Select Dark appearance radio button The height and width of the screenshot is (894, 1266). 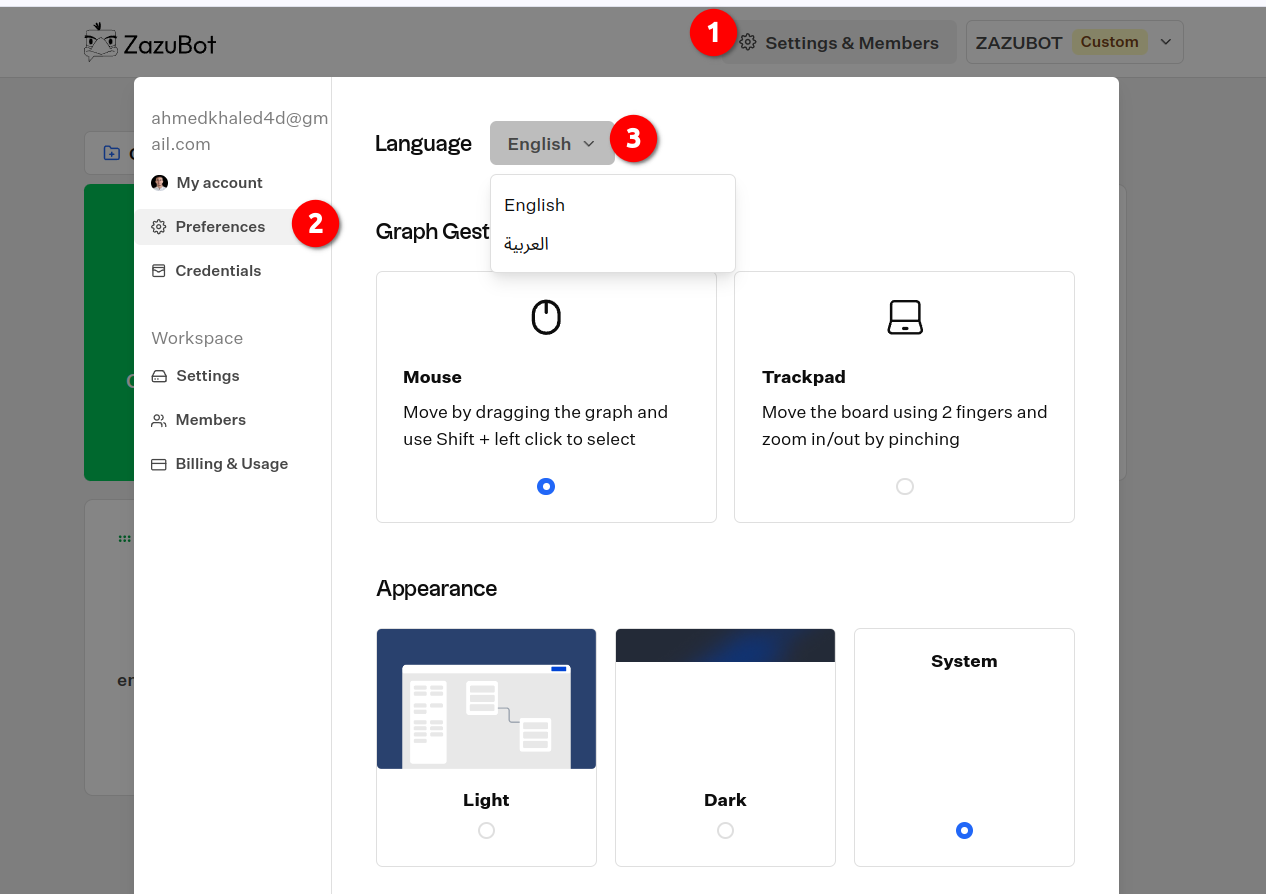click(726, 830)
